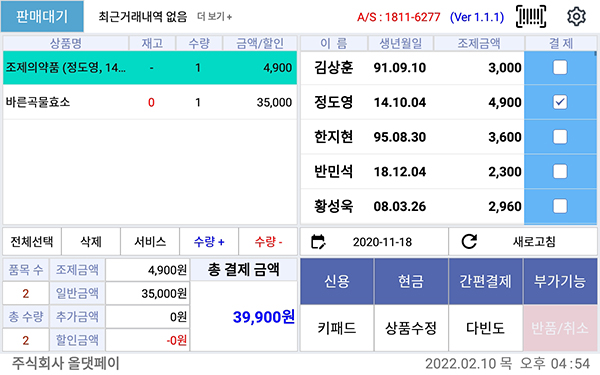The image size is (600, 375).
Task: Click the (Ver 1.1.1) version text
Action: click(x=477, y=17)
